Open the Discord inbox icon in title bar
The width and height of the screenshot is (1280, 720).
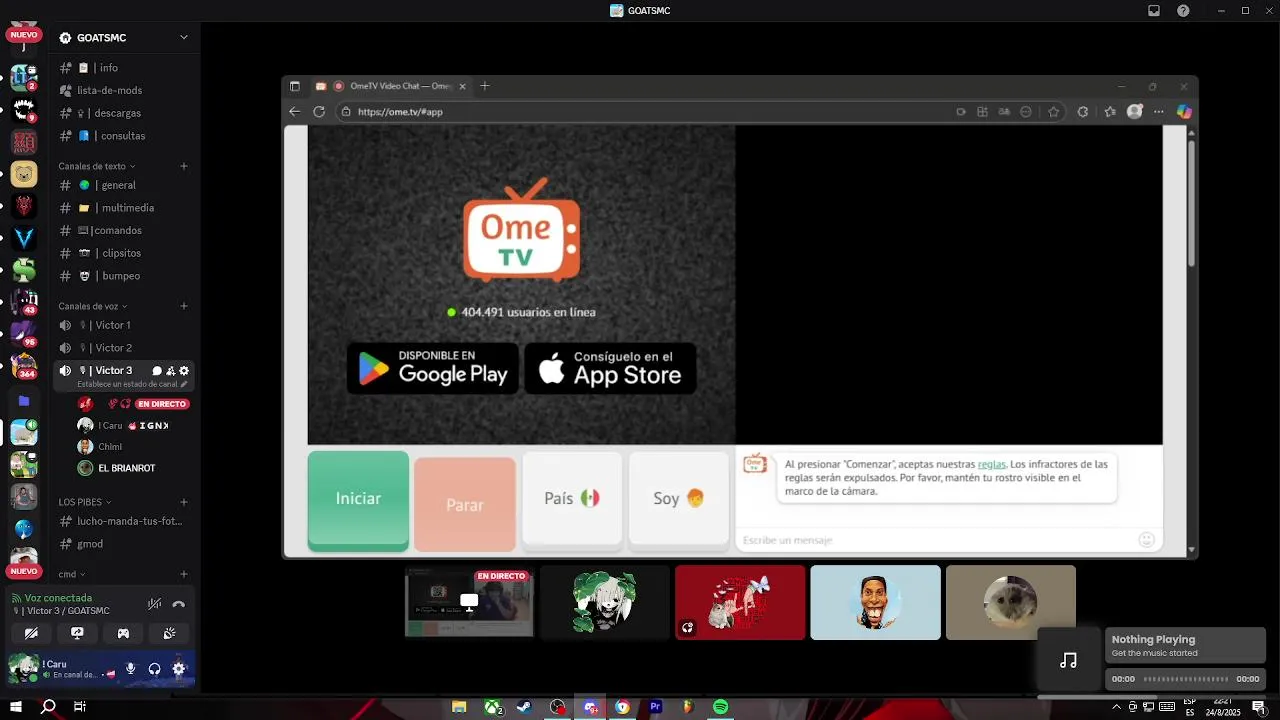tap(1153, 10)
